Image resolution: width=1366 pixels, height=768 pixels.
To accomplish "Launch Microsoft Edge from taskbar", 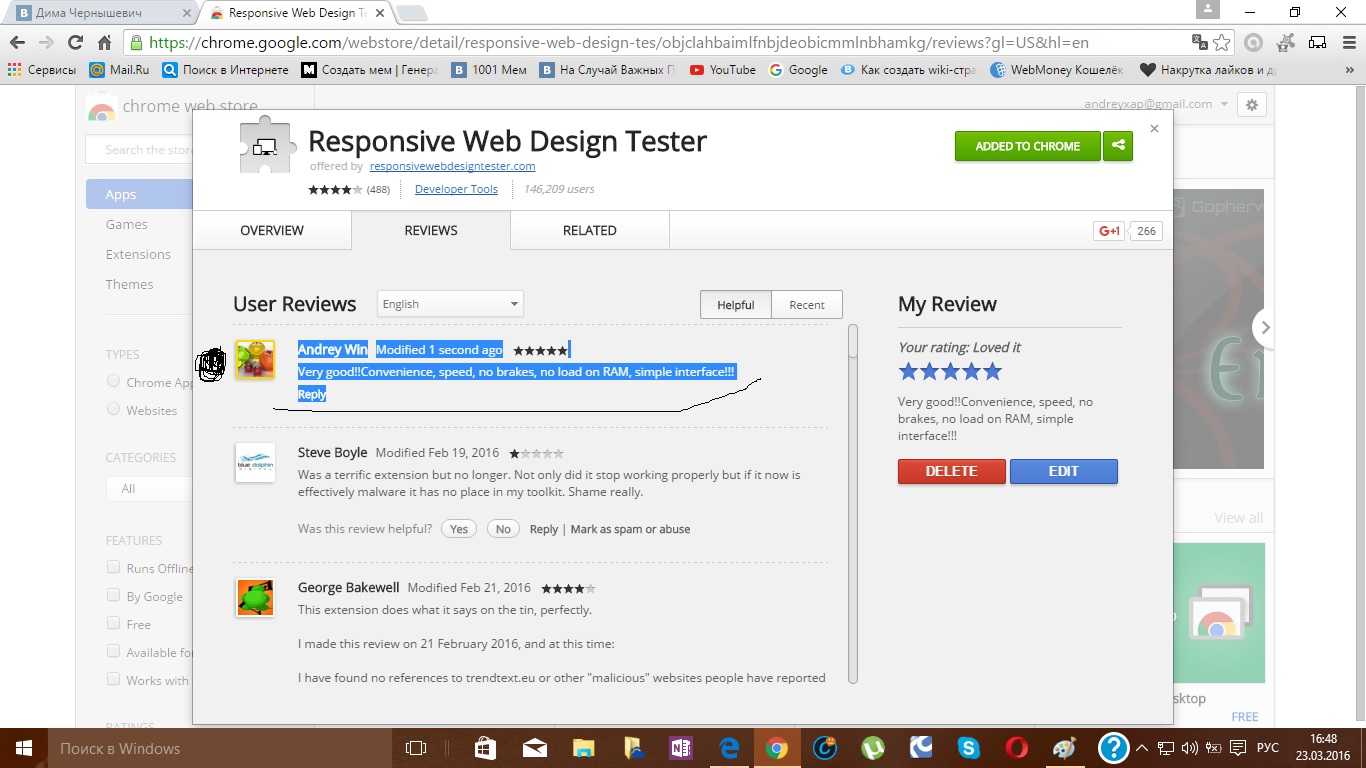I will [x=729, y=748].
